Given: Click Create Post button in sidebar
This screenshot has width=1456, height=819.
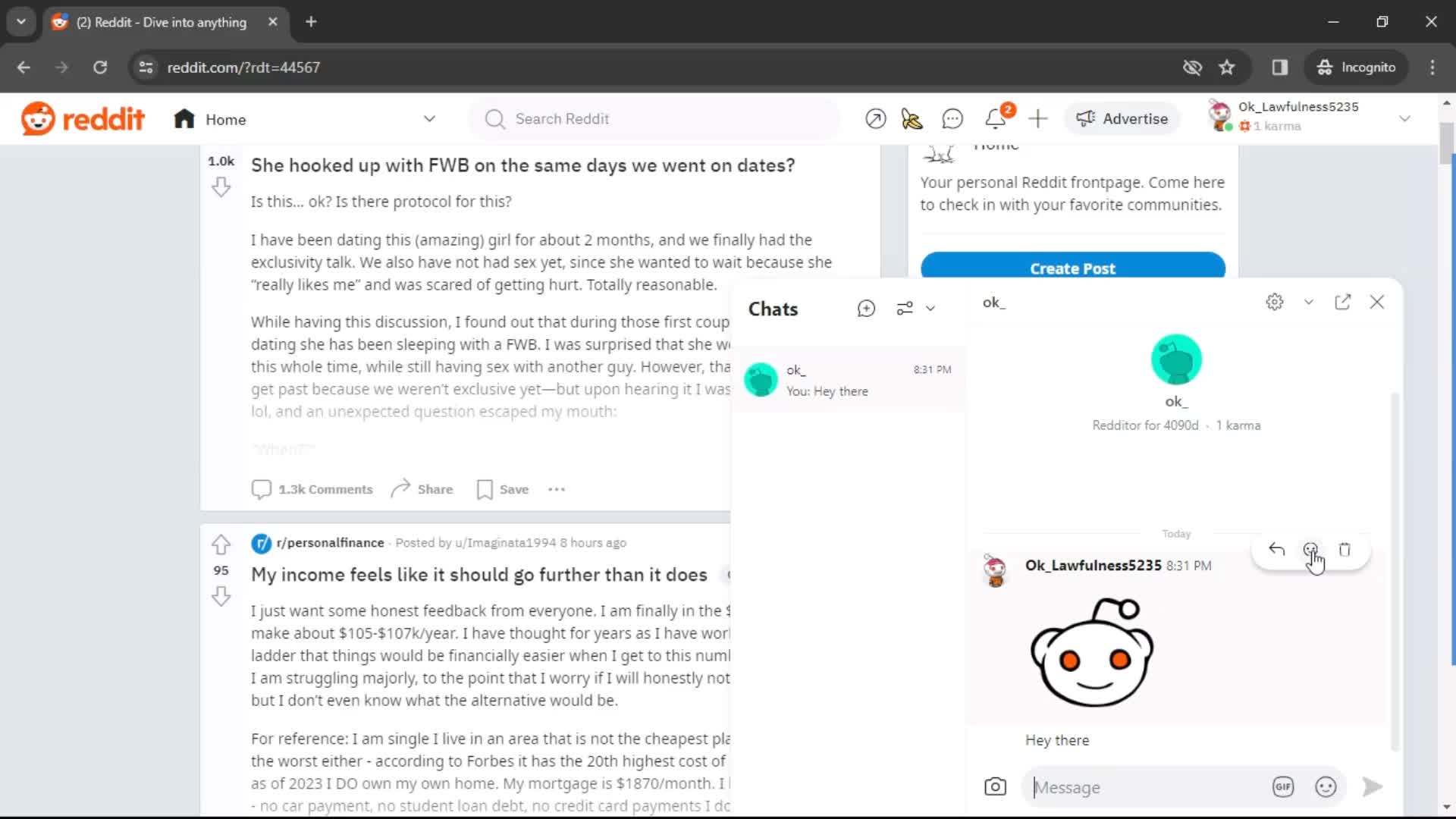Looking at the screenshot, I should [1072, 268].
